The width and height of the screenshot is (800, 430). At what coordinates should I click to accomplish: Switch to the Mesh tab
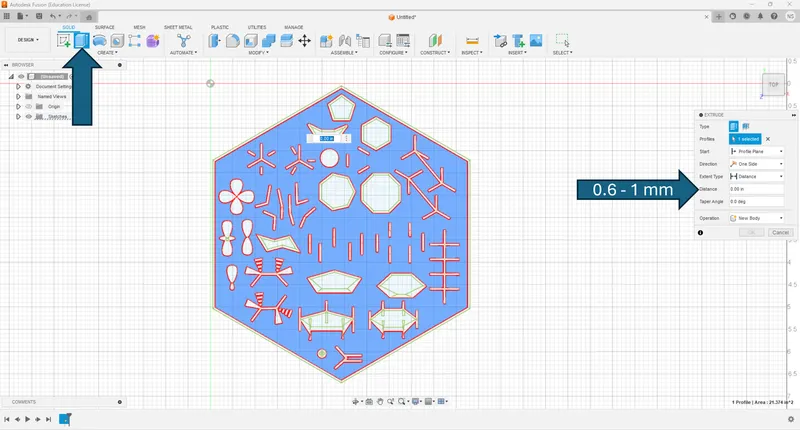[x=139, y=27]
